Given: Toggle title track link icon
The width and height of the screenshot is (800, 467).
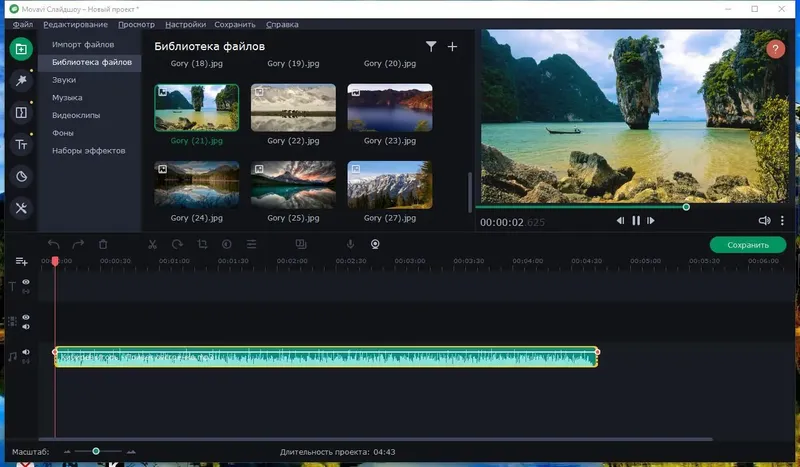Looking at the screenshot, I should (x=26, y=291).
